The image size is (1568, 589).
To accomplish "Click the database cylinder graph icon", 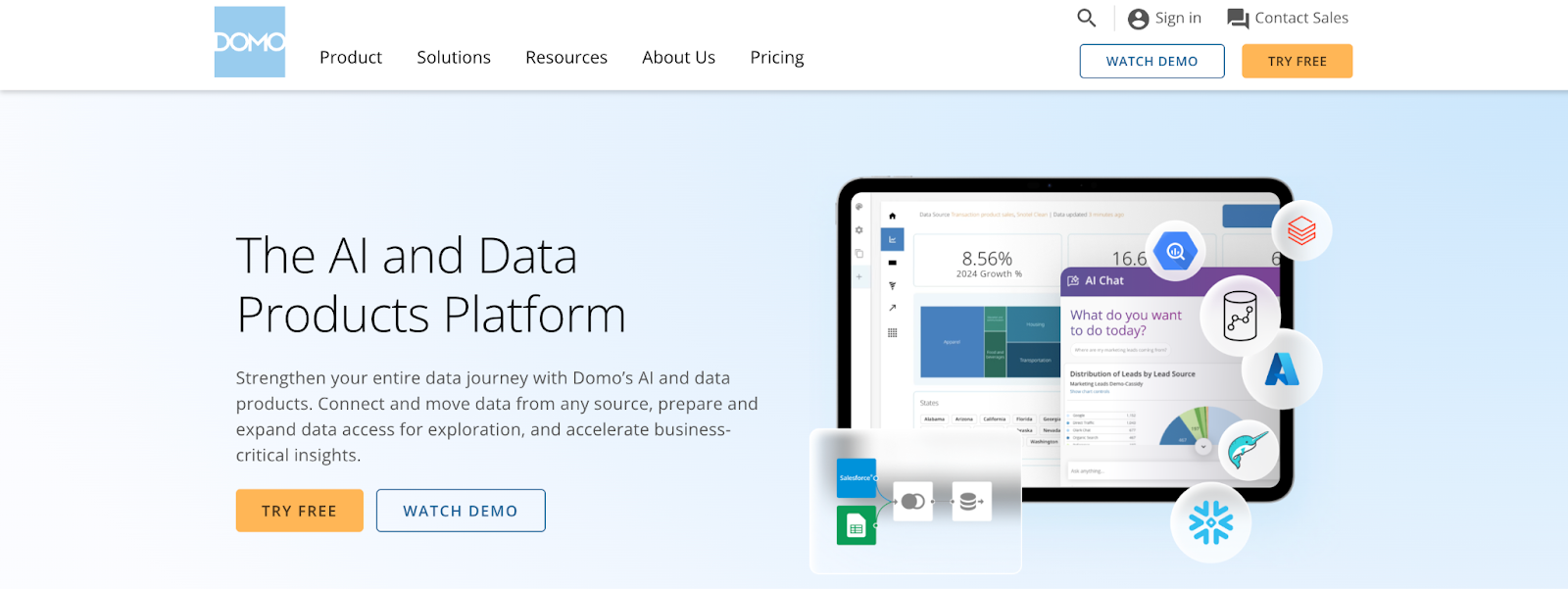I will [1241, 316].
